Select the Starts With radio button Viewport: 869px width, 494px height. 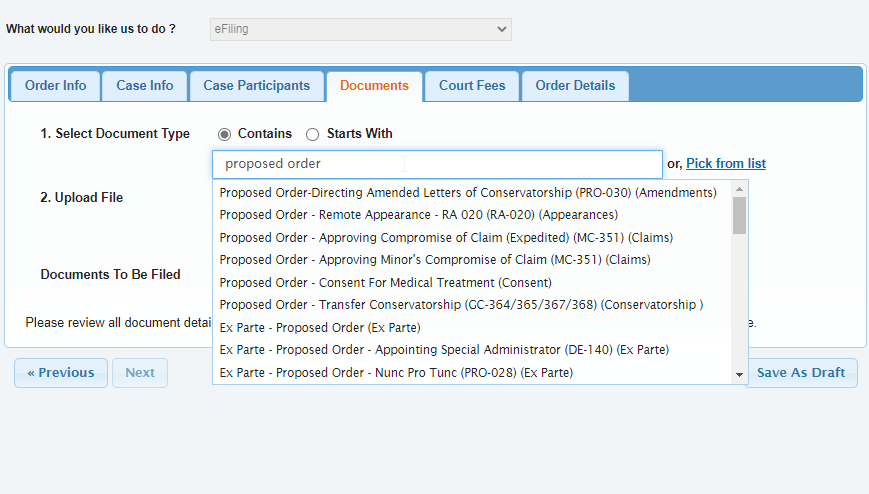click(313, 134)
